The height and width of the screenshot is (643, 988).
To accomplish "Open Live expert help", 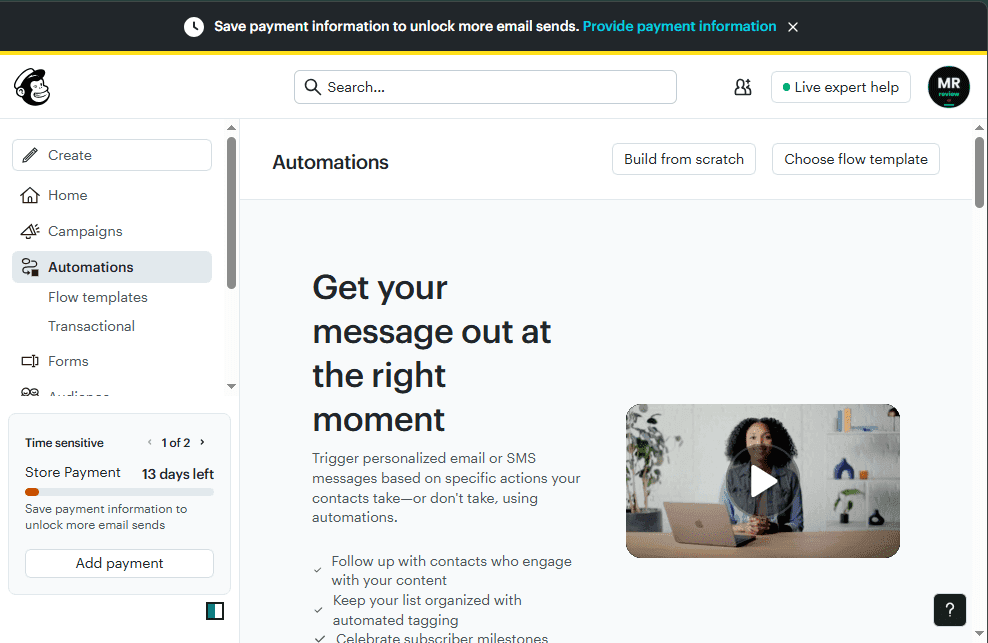I will [841, 87].
